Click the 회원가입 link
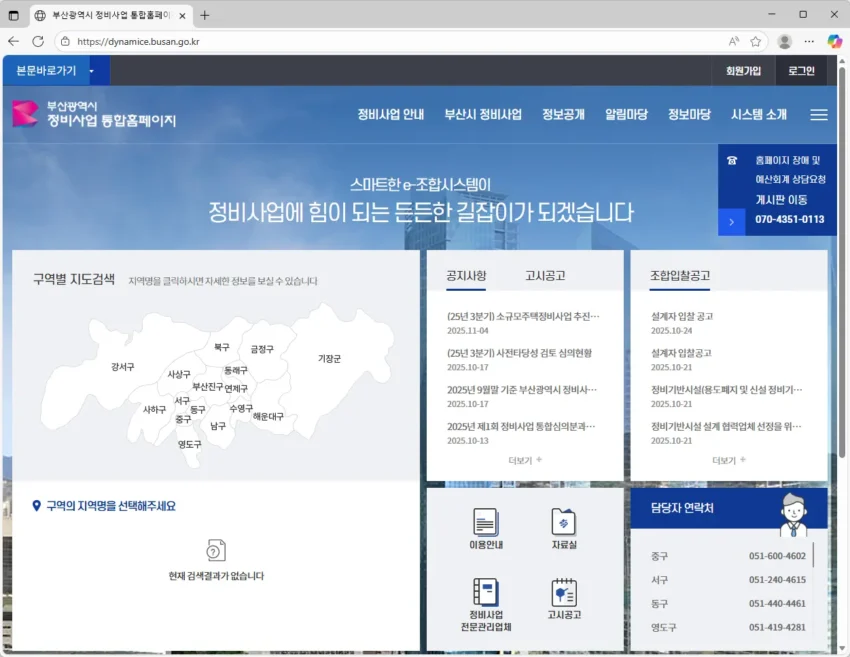The height and width of the screenshot is (657, 850). [x=743, y=71]
